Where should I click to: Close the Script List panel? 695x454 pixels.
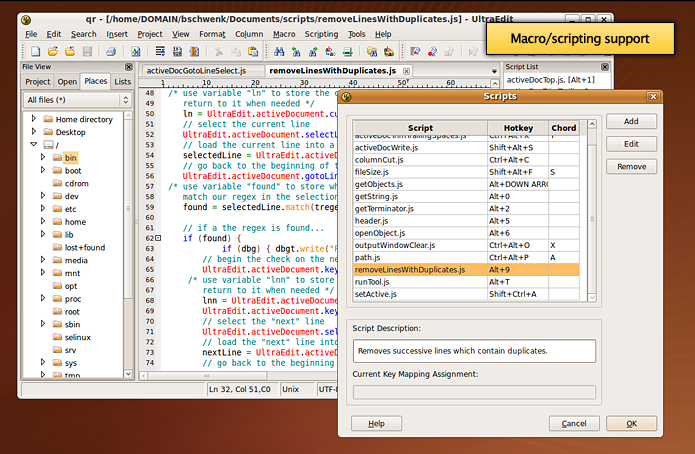pos(605,67)
